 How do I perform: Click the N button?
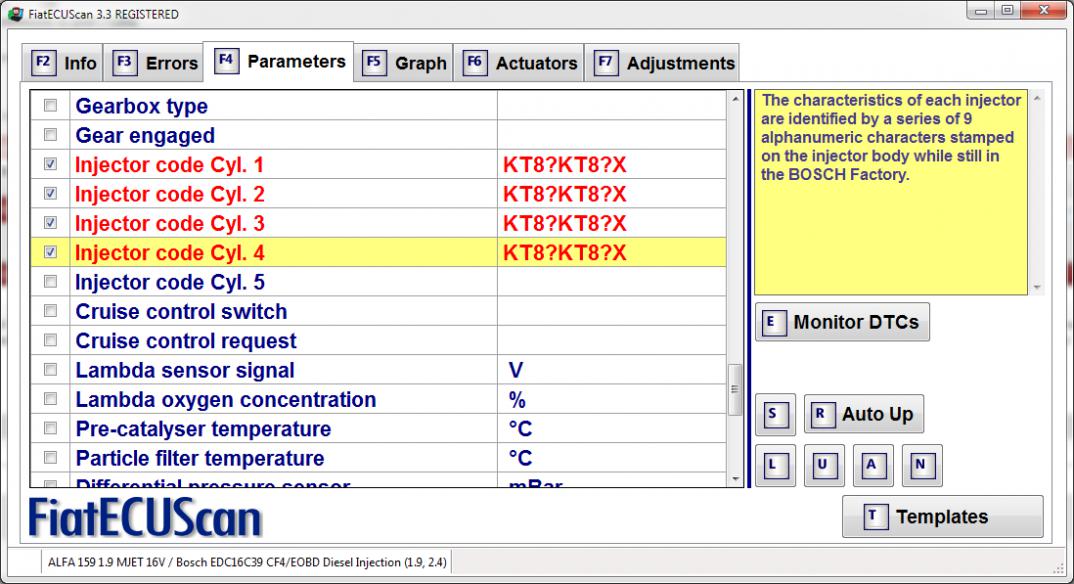(x=922, y=466)
